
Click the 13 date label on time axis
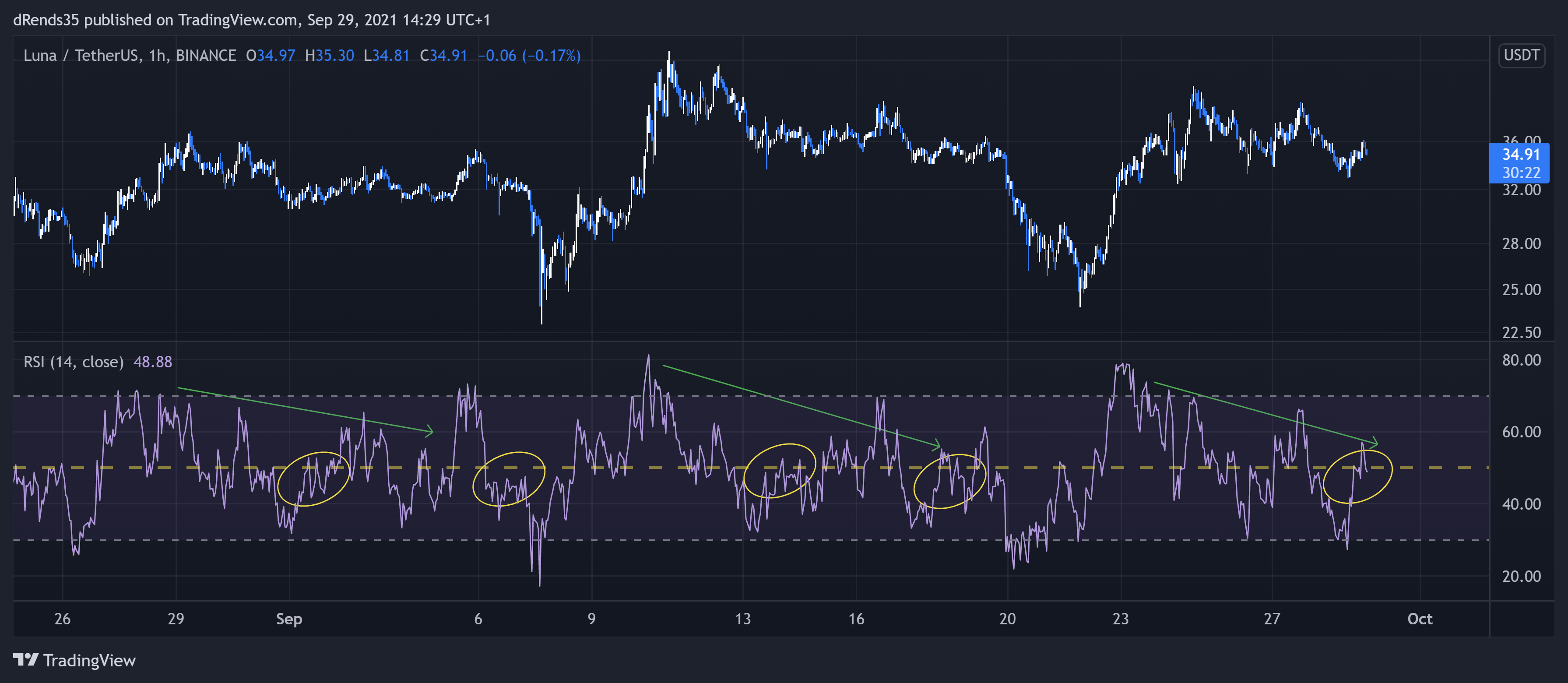pos(742,619)
